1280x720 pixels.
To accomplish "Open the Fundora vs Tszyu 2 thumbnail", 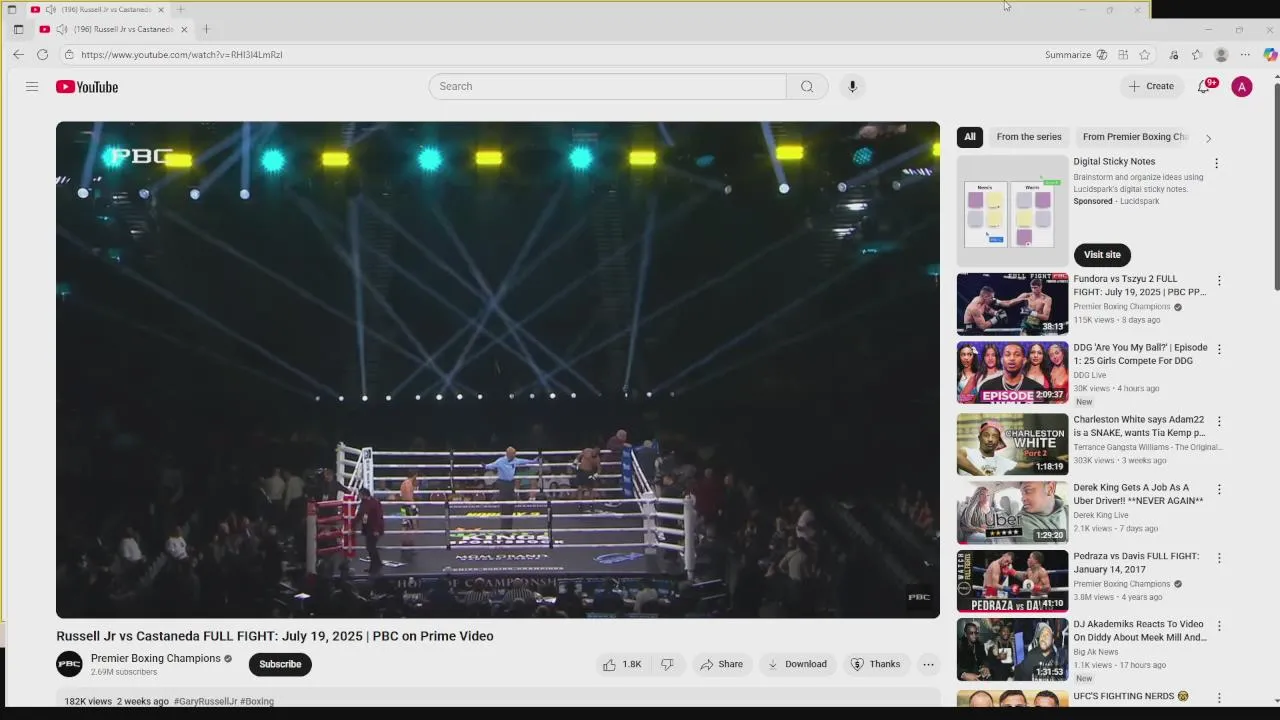I will click(1012, 304).
